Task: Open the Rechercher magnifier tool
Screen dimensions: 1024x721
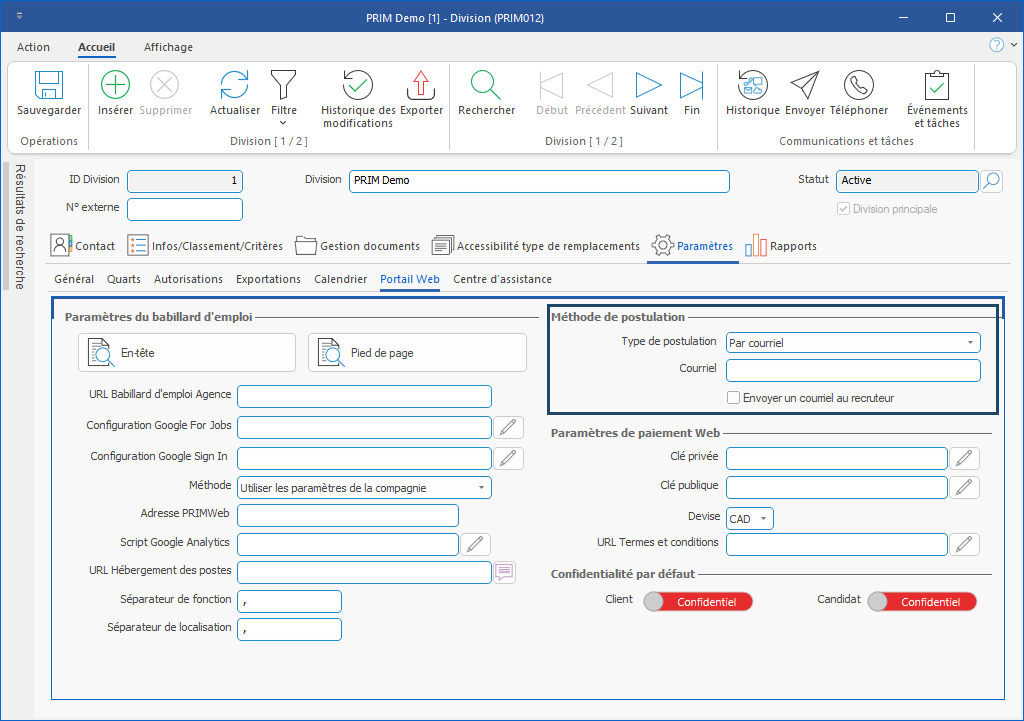Action: tap(486, 87)
